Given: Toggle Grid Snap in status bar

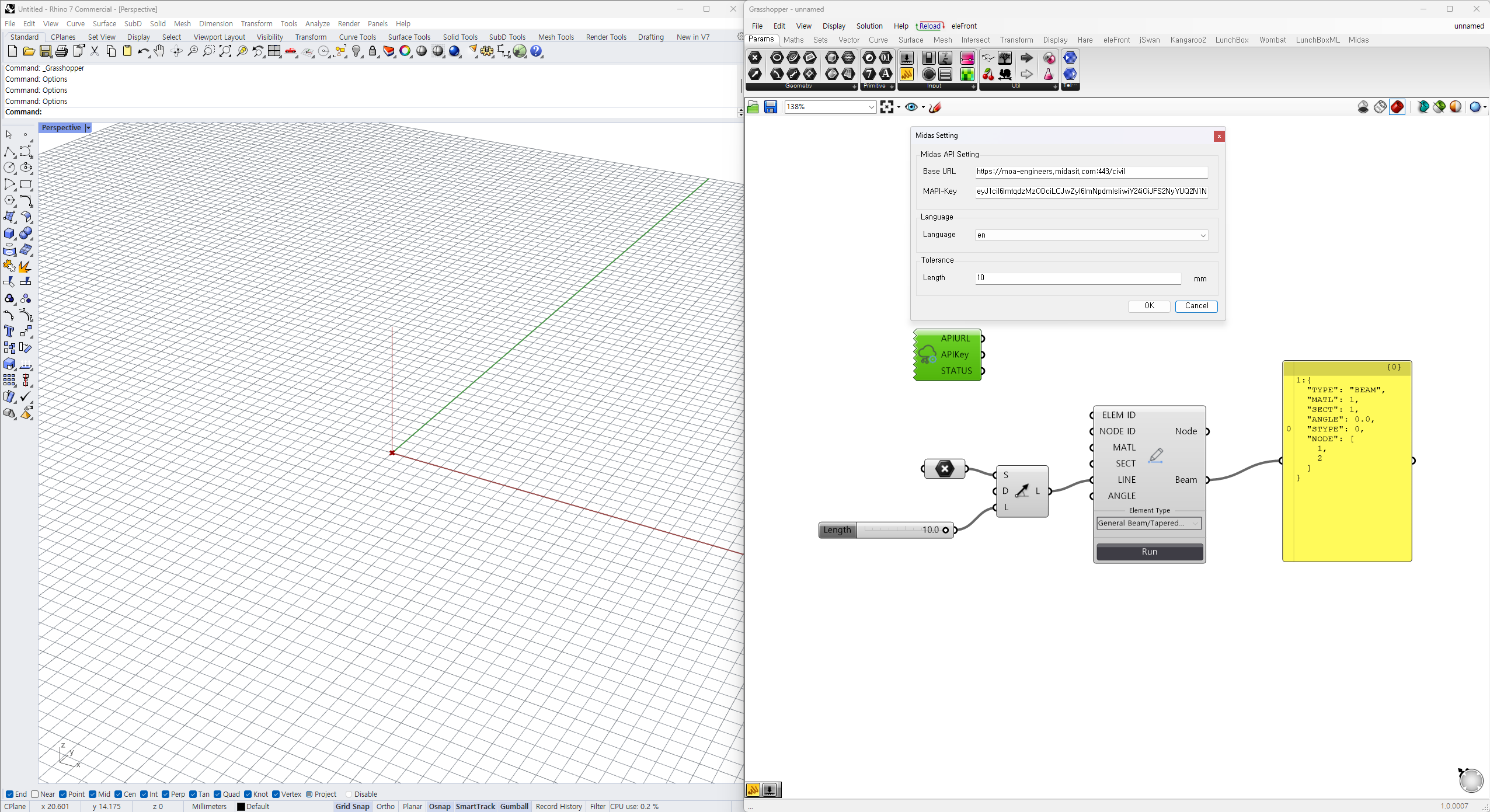Looking at the screenshot, I should [x=353, y=806].
